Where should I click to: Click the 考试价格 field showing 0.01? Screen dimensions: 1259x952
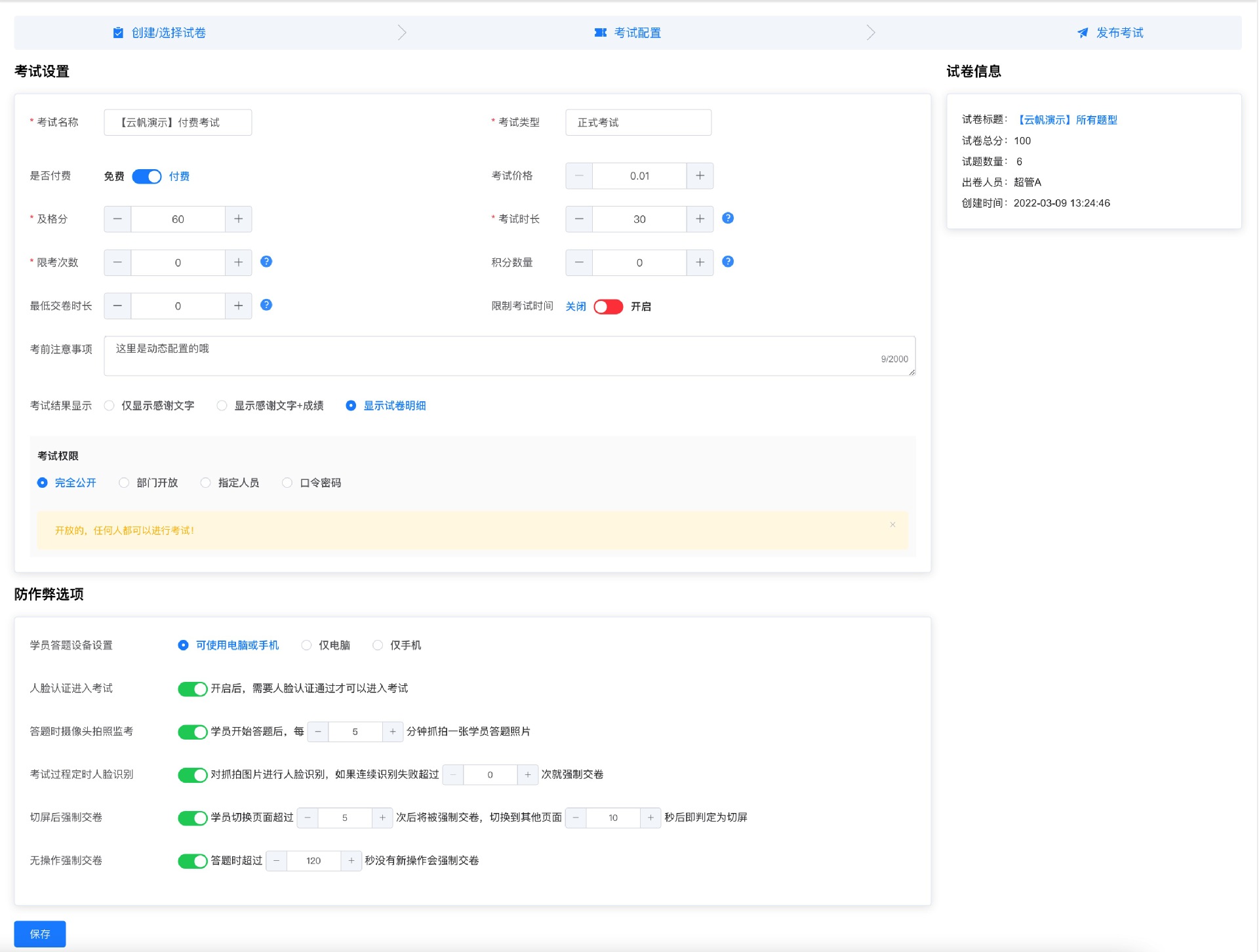coord(639,176)
